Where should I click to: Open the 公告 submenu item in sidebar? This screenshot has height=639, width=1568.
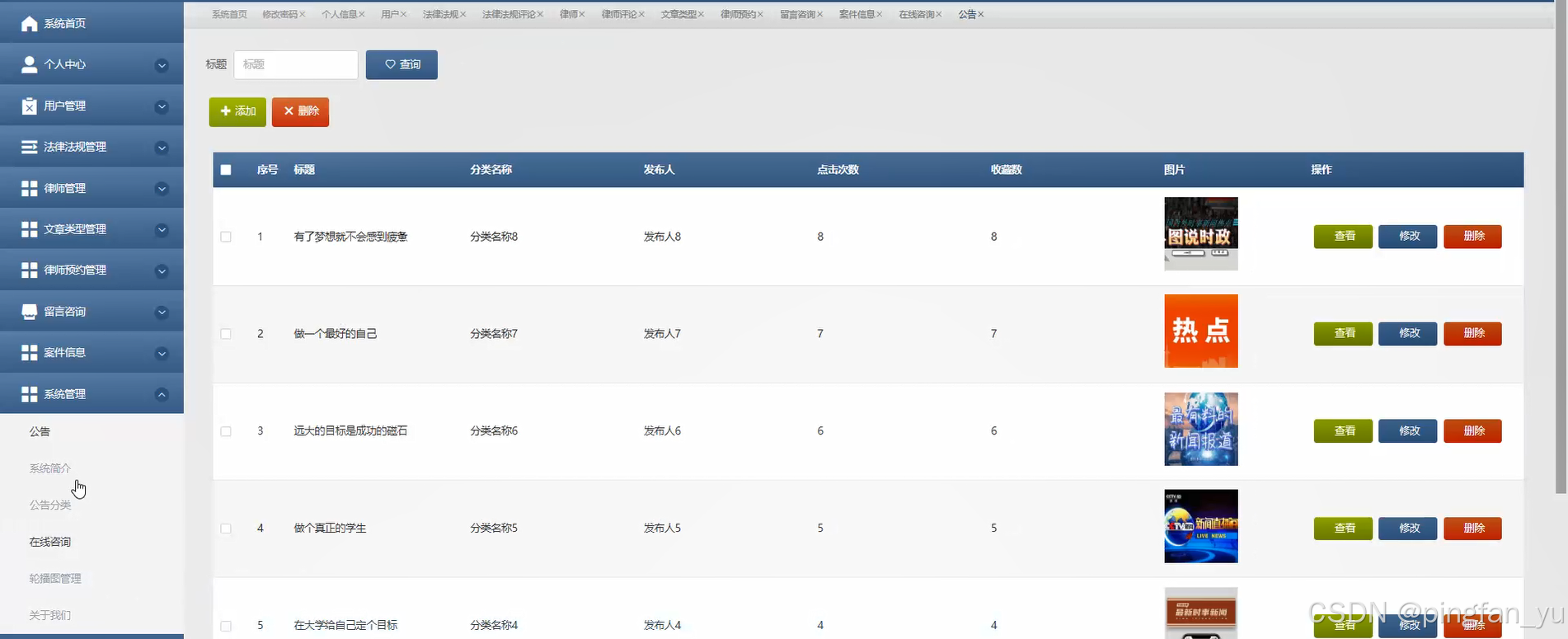[x=40, y=431]
